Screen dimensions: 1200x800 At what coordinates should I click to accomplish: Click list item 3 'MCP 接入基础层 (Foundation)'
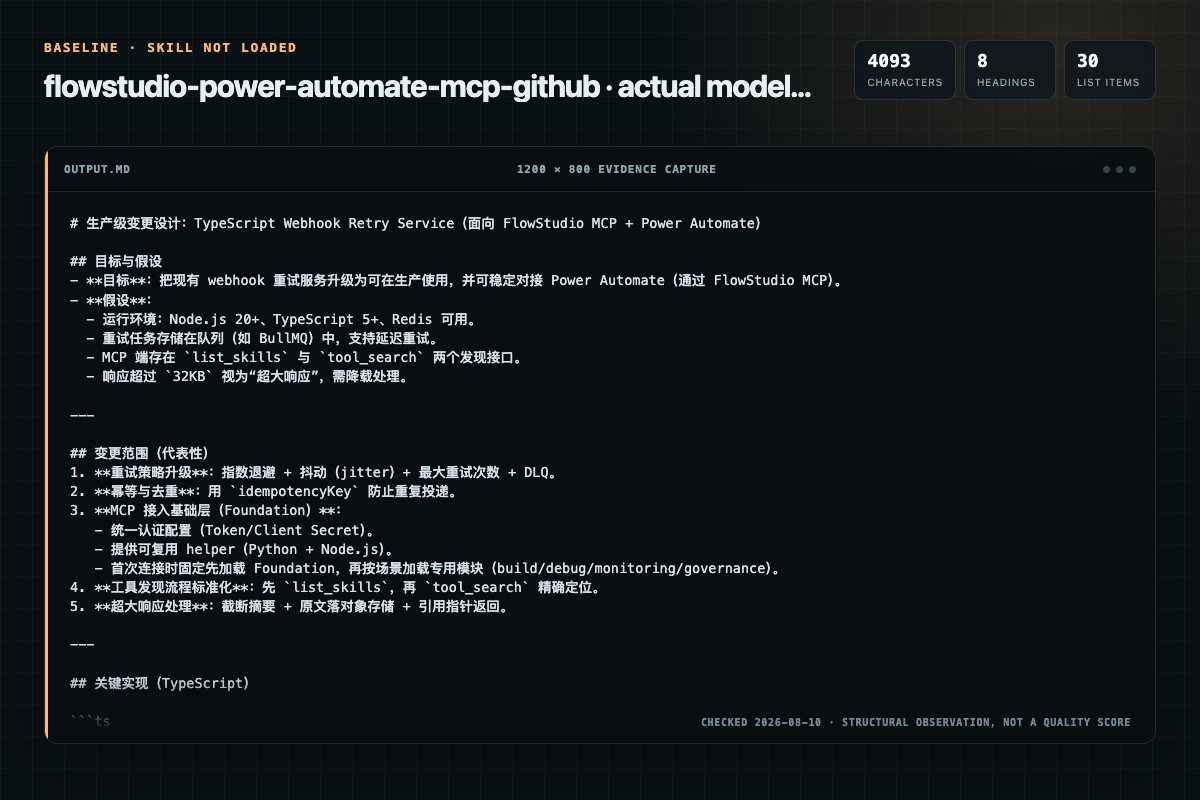[206, 510]
